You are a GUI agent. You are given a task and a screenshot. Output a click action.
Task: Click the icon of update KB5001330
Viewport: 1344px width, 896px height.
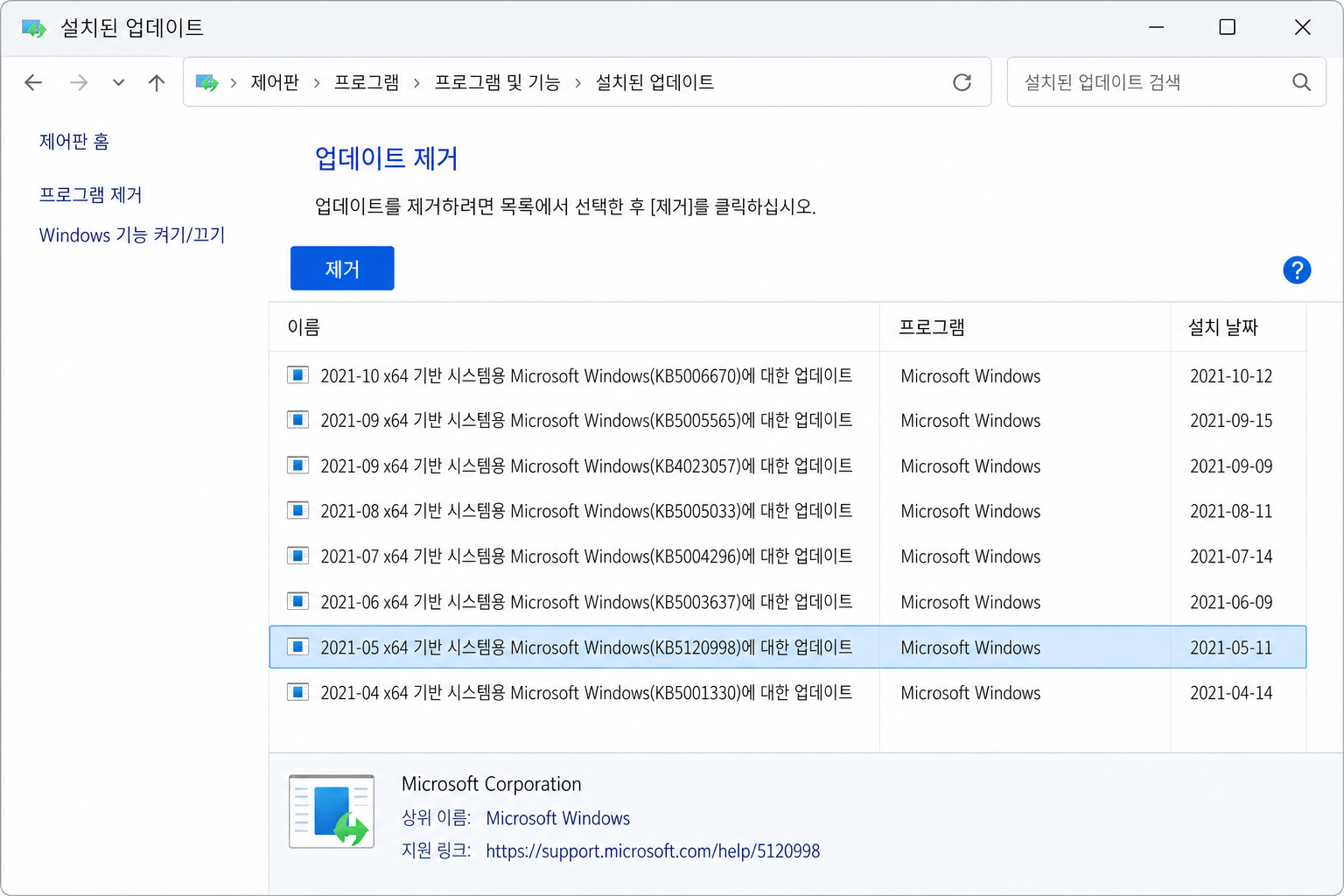click(298, 692)
